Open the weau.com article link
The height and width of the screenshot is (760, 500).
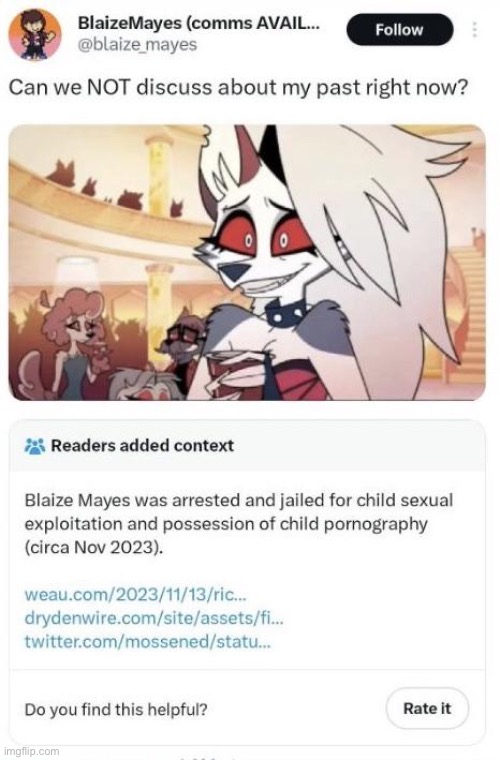pos(136,594)
